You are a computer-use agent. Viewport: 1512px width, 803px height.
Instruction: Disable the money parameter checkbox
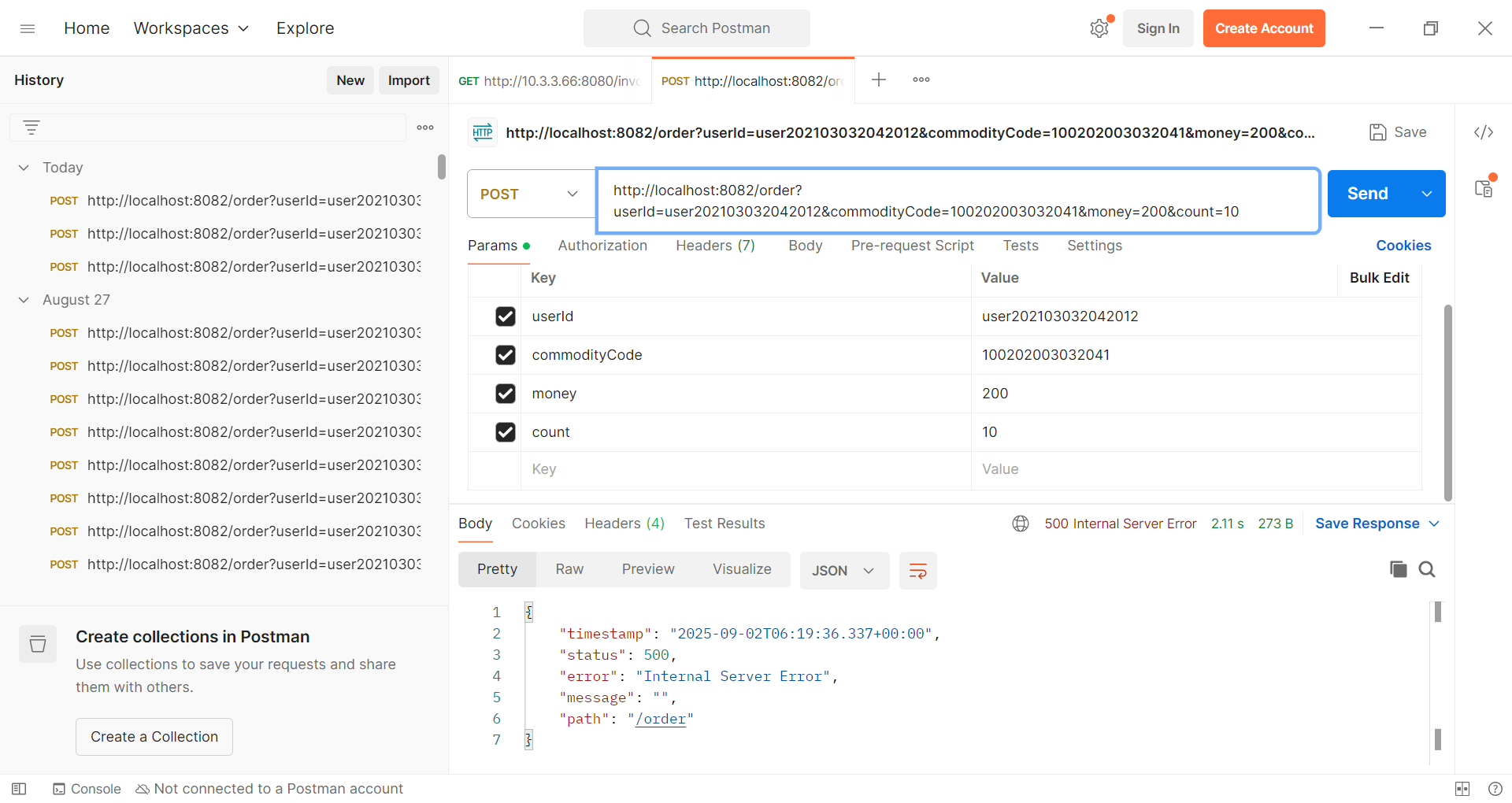tap(506, 394)
